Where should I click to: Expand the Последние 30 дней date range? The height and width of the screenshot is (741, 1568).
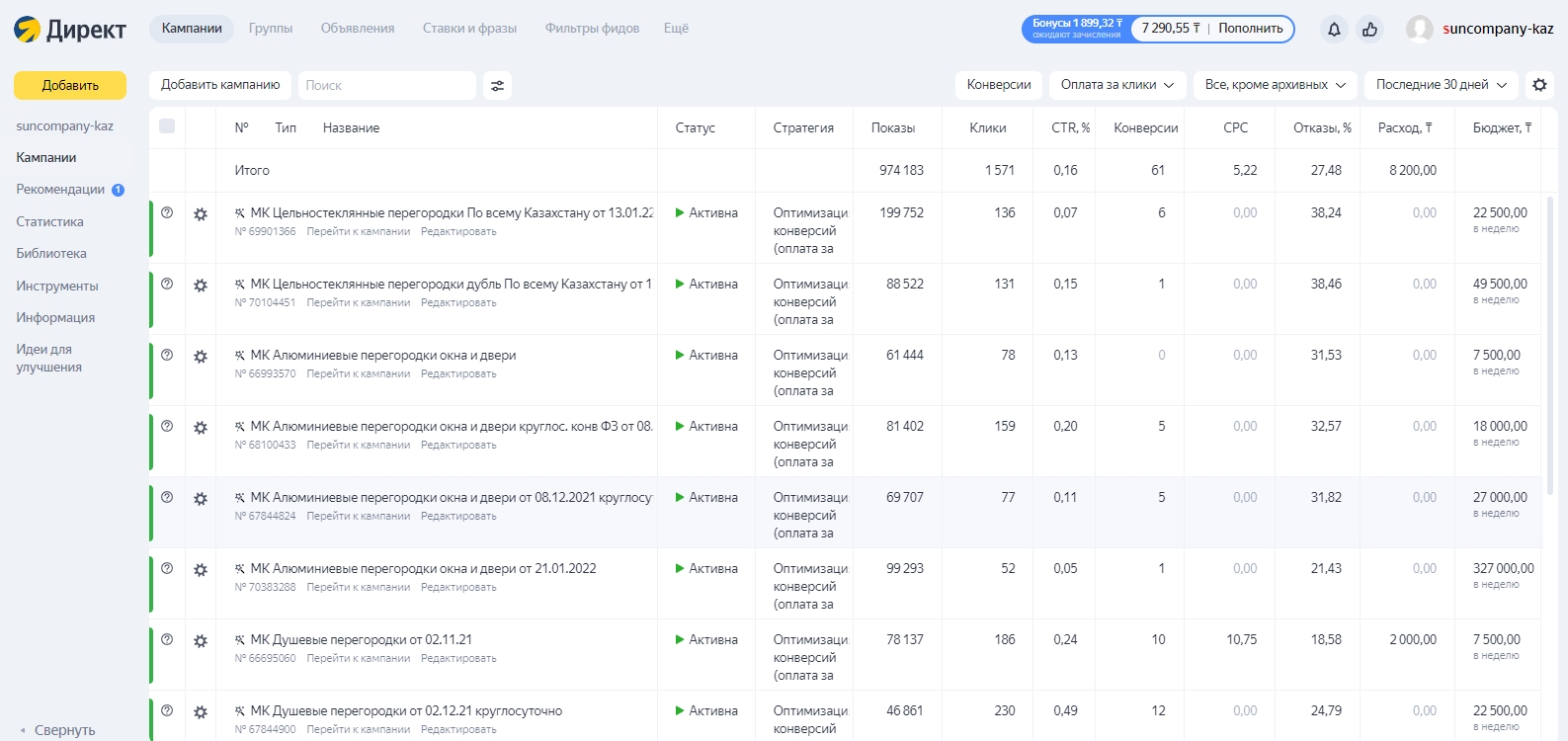click(x=1441, y=85)
